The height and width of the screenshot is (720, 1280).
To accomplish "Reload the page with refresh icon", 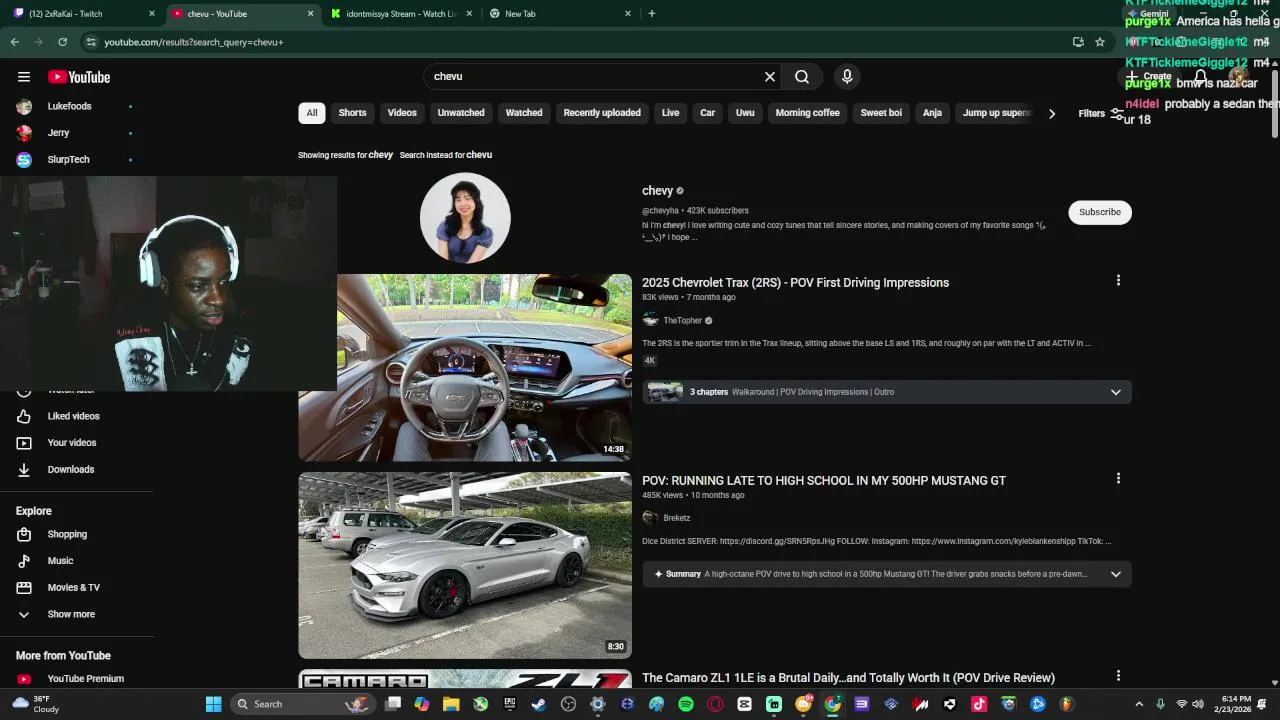I will point(62,42).
